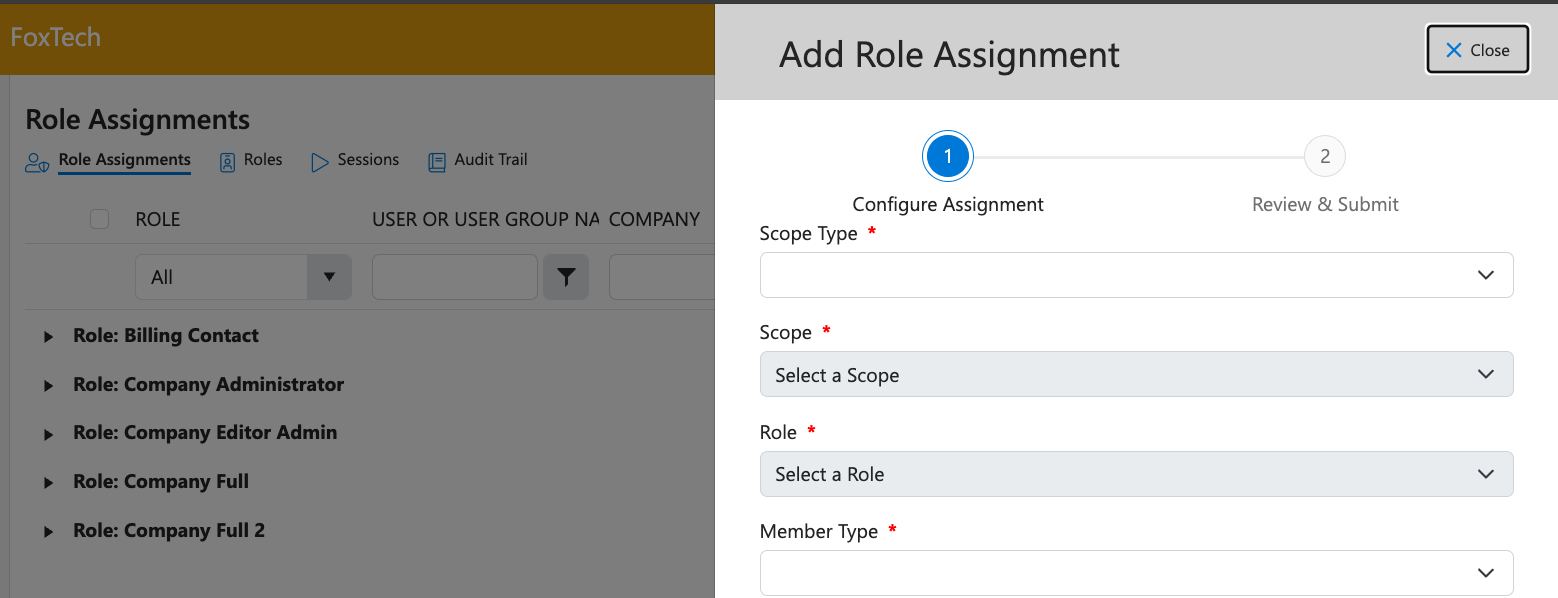Click the Role: Billing Contact row text
Viewport: 1558px width, 598px height.
tap(166, 336)
